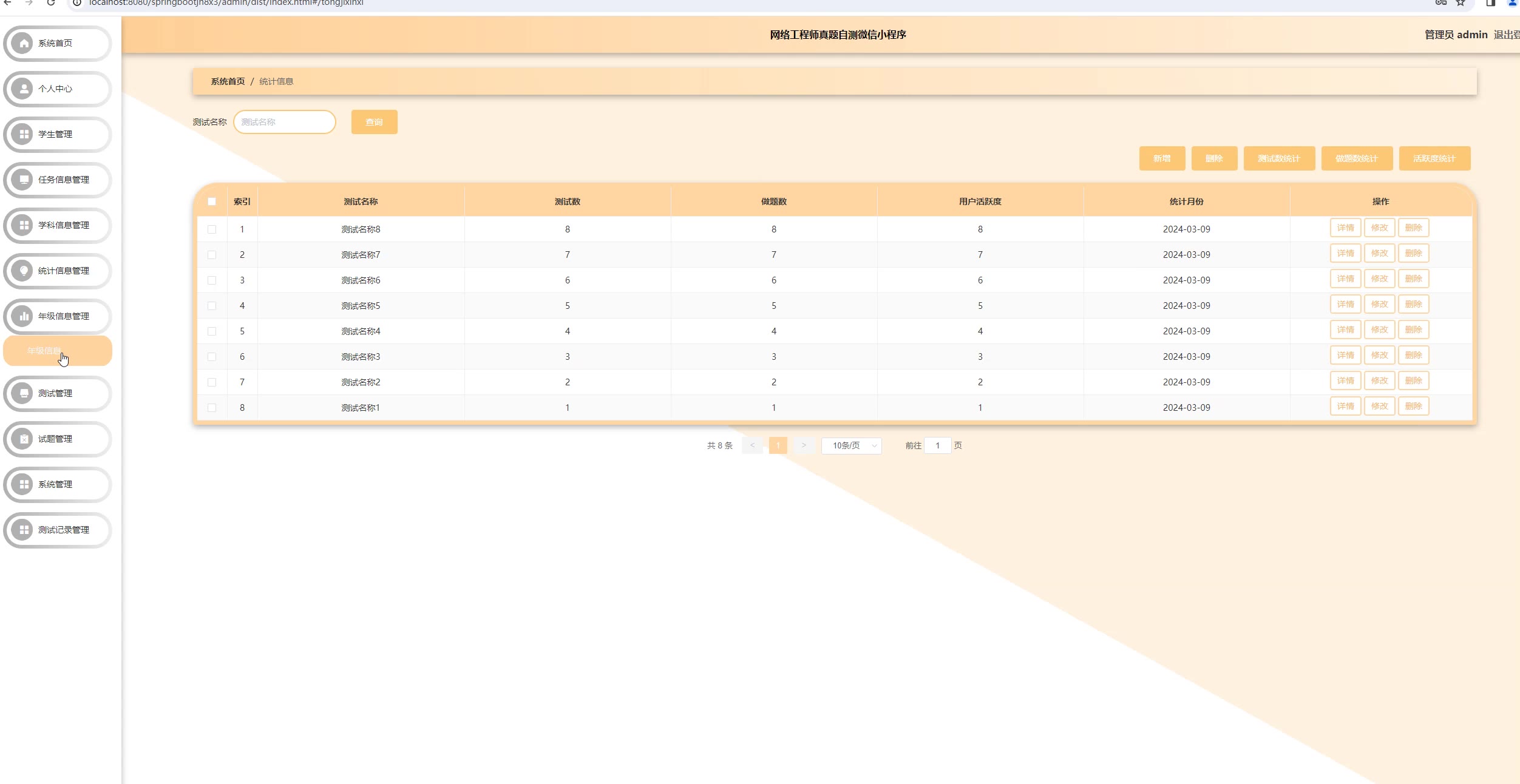This screenshot has height=784, width=1520.
Task: Expand the 系统管理 sidebar menu
Action: 58,485
